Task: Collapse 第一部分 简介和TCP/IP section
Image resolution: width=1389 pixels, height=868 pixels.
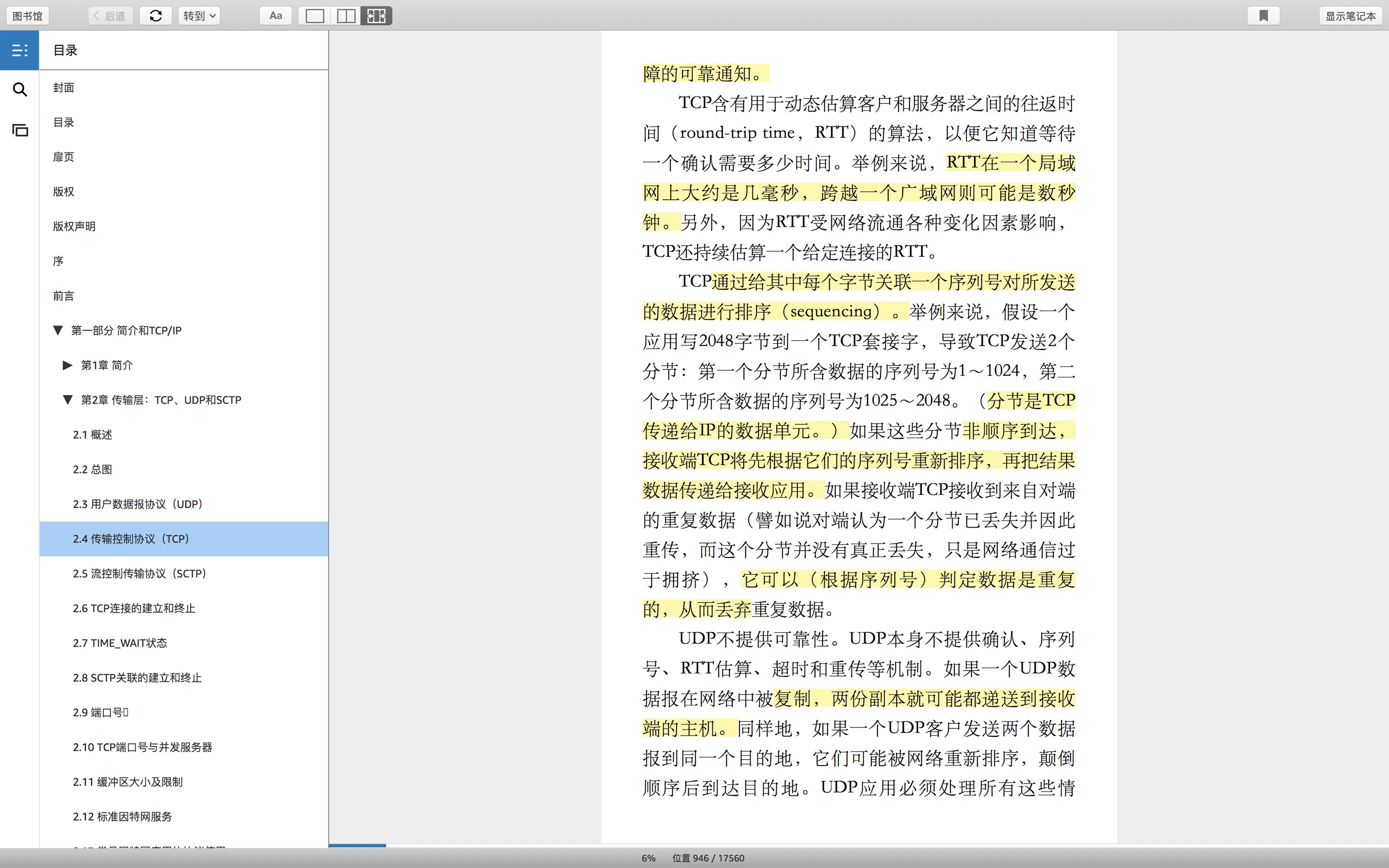Action: pyautogui.click(x=57, y=331)
